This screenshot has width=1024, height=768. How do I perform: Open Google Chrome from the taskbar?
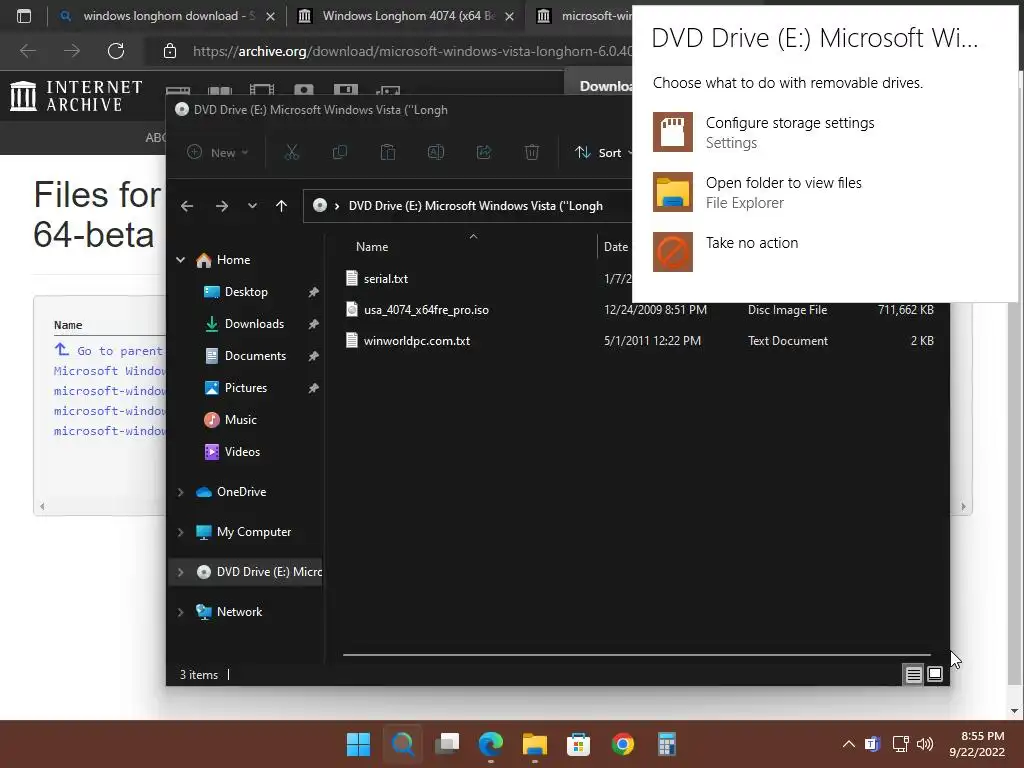623,744
